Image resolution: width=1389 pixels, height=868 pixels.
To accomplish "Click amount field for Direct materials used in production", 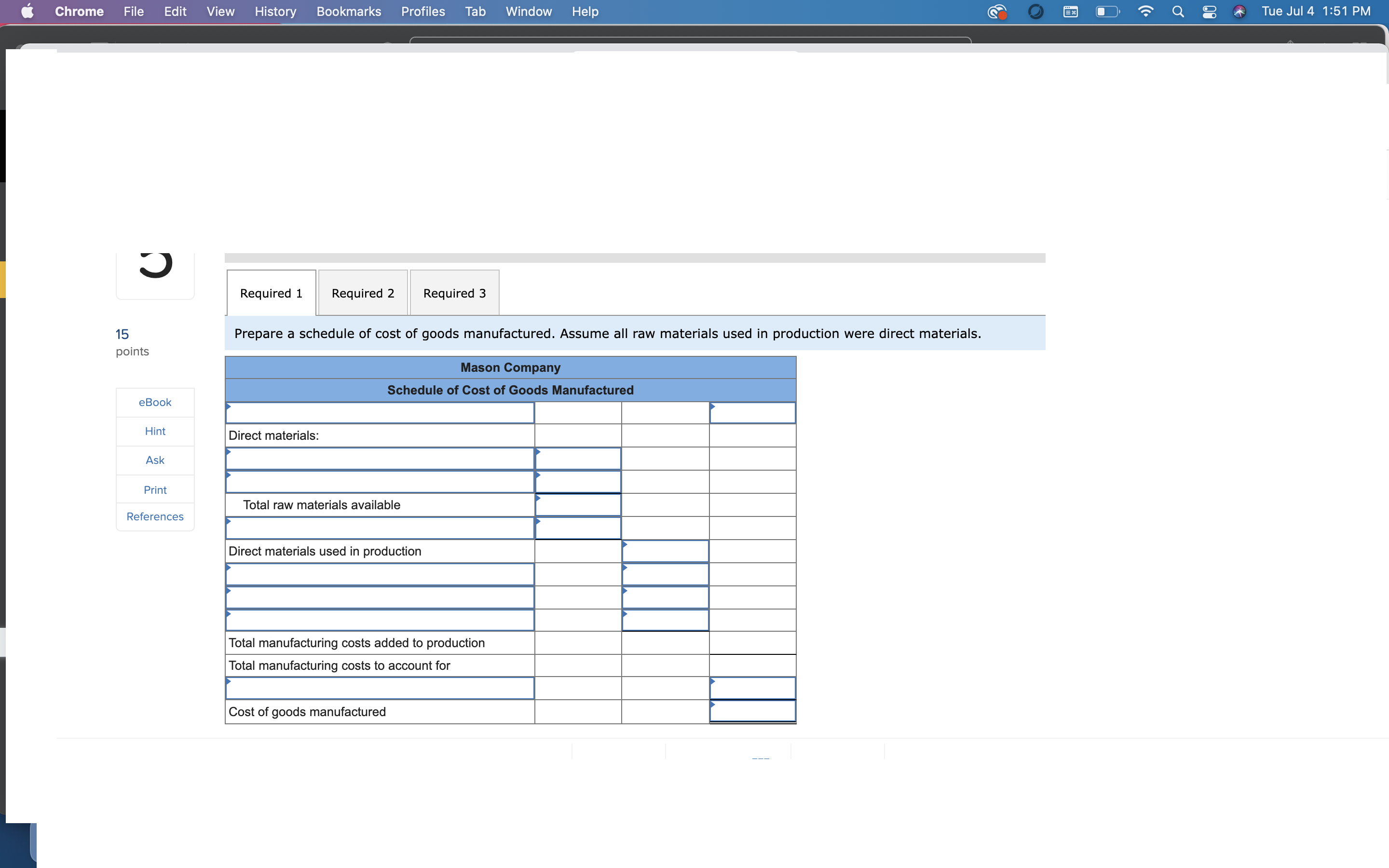I will click(x=665, y=551).
